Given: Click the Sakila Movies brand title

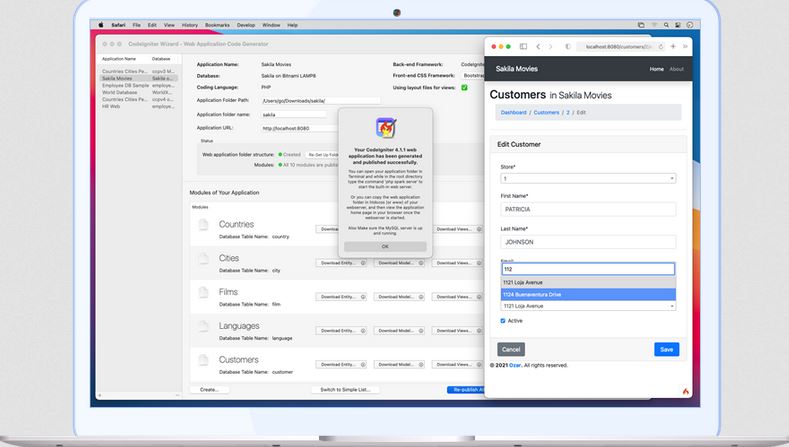Looking at the screenshot, I should [516, 69].
